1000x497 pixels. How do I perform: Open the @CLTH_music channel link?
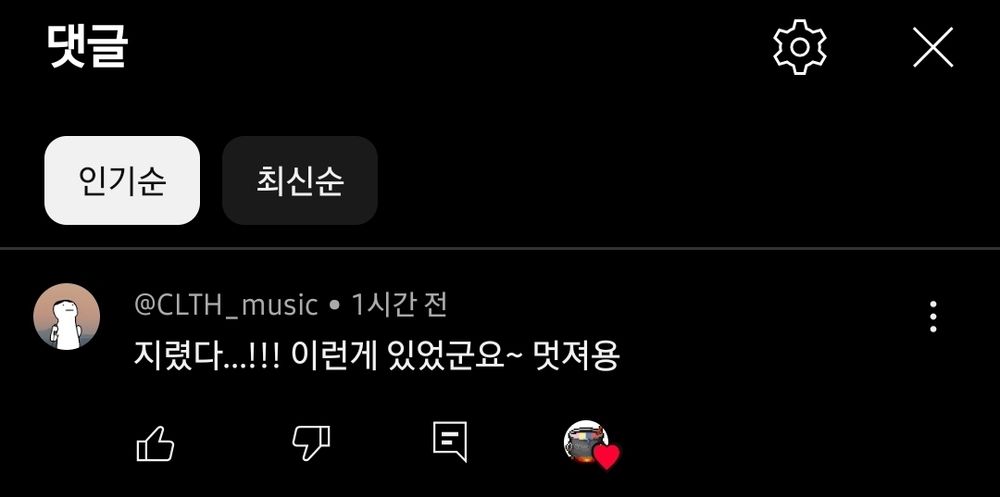(226, 305)
